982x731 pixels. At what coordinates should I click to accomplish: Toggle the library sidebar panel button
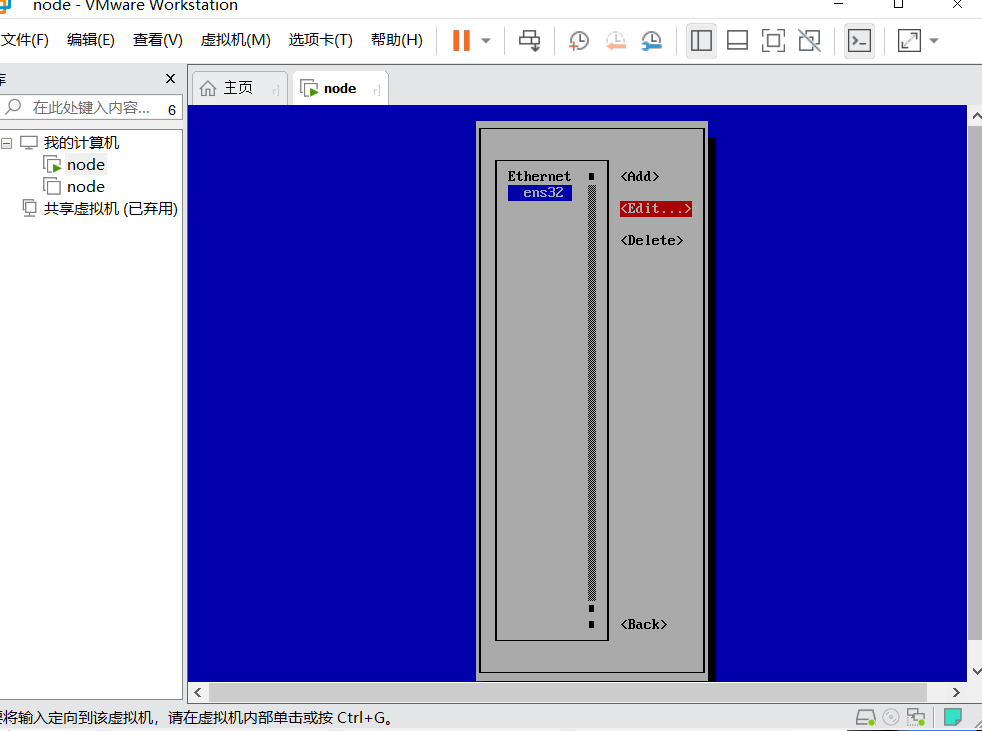[701, 41]
